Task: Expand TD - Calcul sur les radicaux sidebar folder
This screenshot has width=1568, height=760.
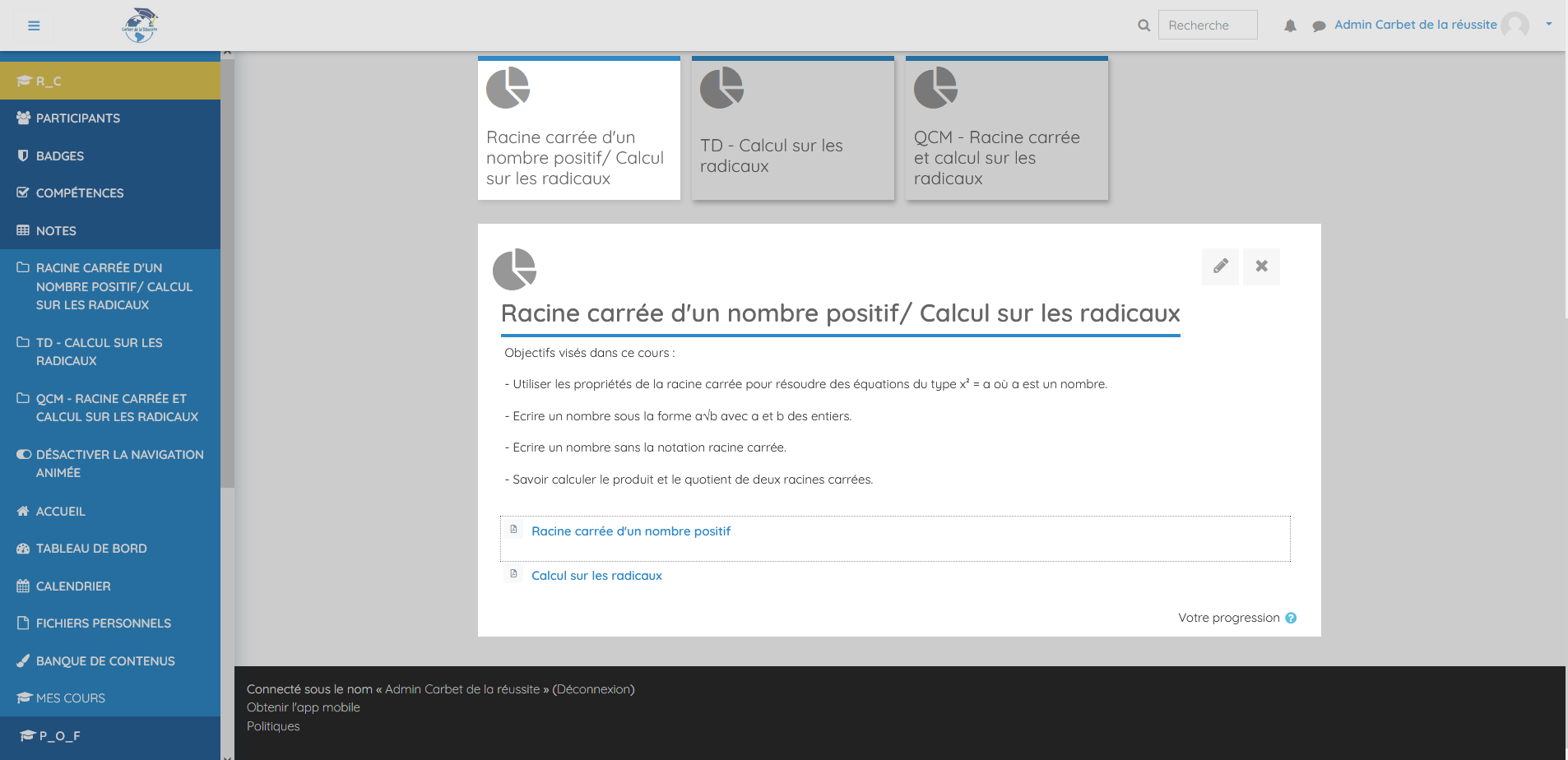Action: point(99,351)
